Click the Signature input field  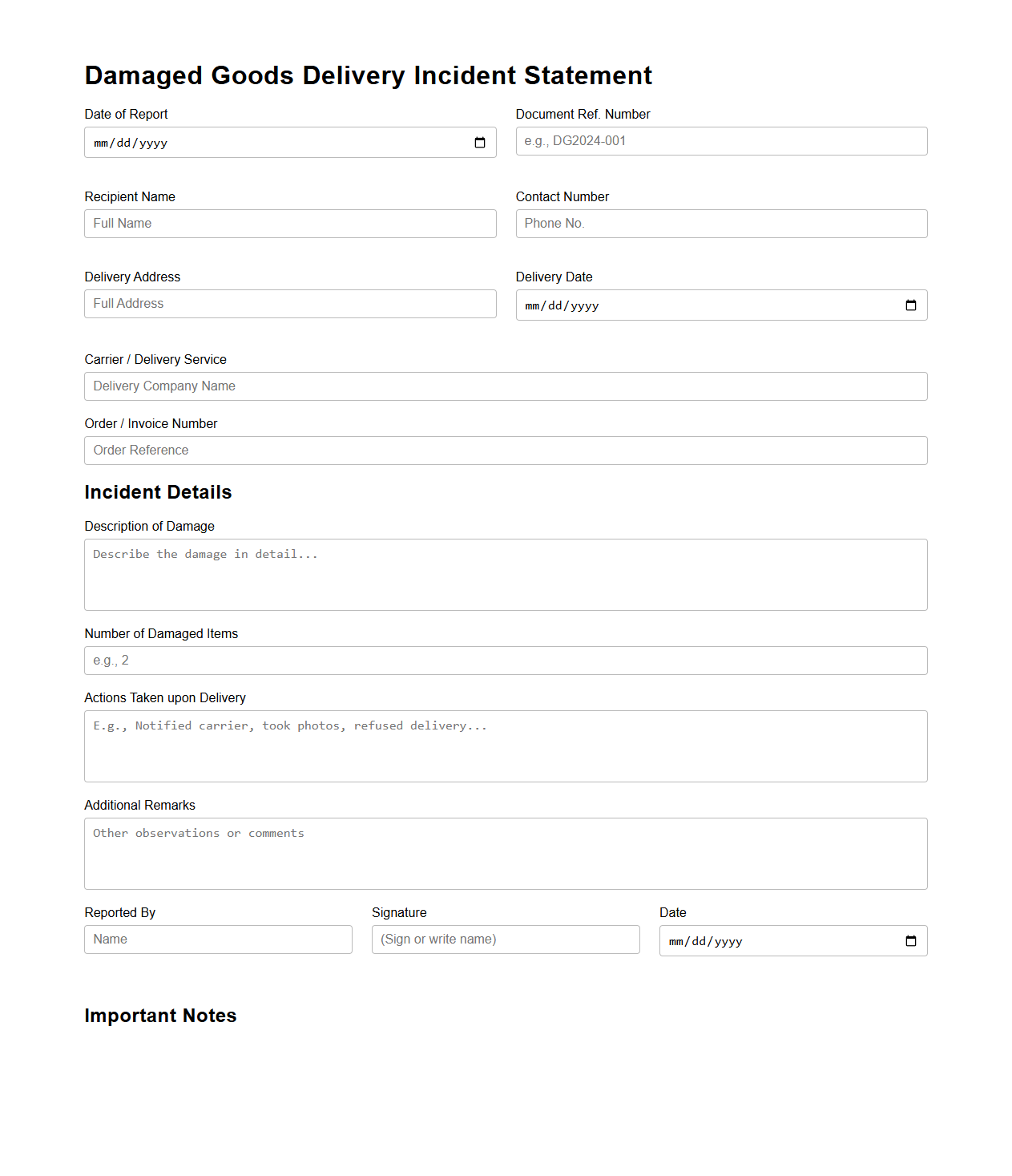[x=506, y=940]
